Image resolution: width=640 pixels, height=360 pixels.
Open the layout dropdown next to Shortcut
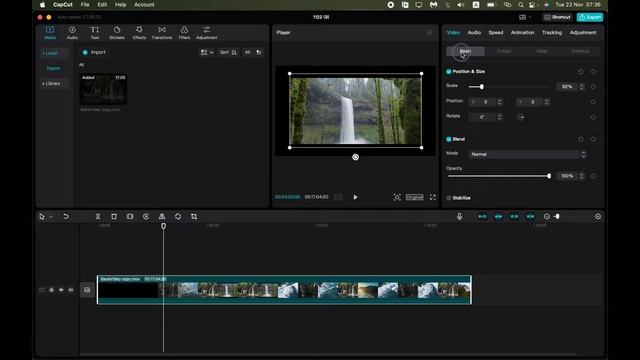point(524,18)
